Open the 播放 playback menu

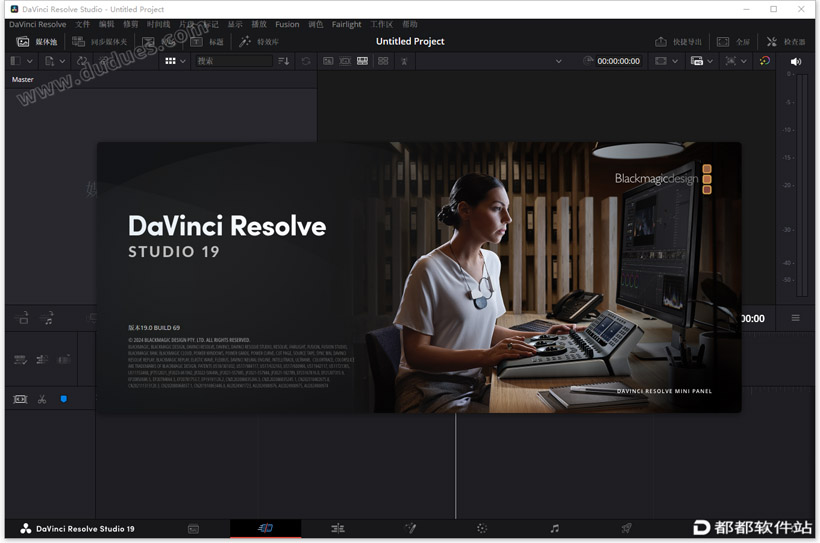pos(259,24)
